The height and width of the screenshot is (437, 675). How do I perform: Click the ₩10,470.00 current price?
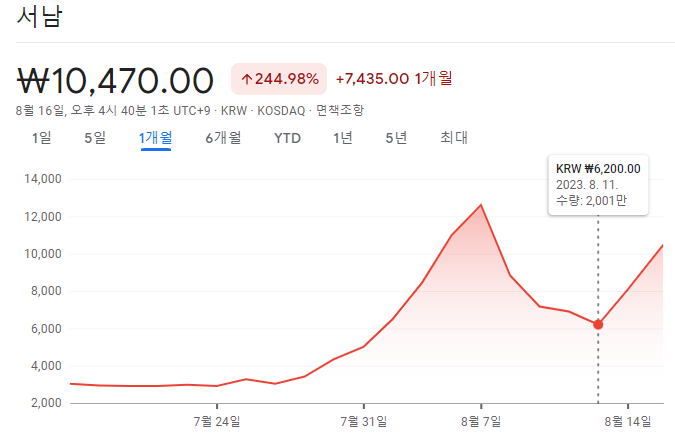click(115, 81)
